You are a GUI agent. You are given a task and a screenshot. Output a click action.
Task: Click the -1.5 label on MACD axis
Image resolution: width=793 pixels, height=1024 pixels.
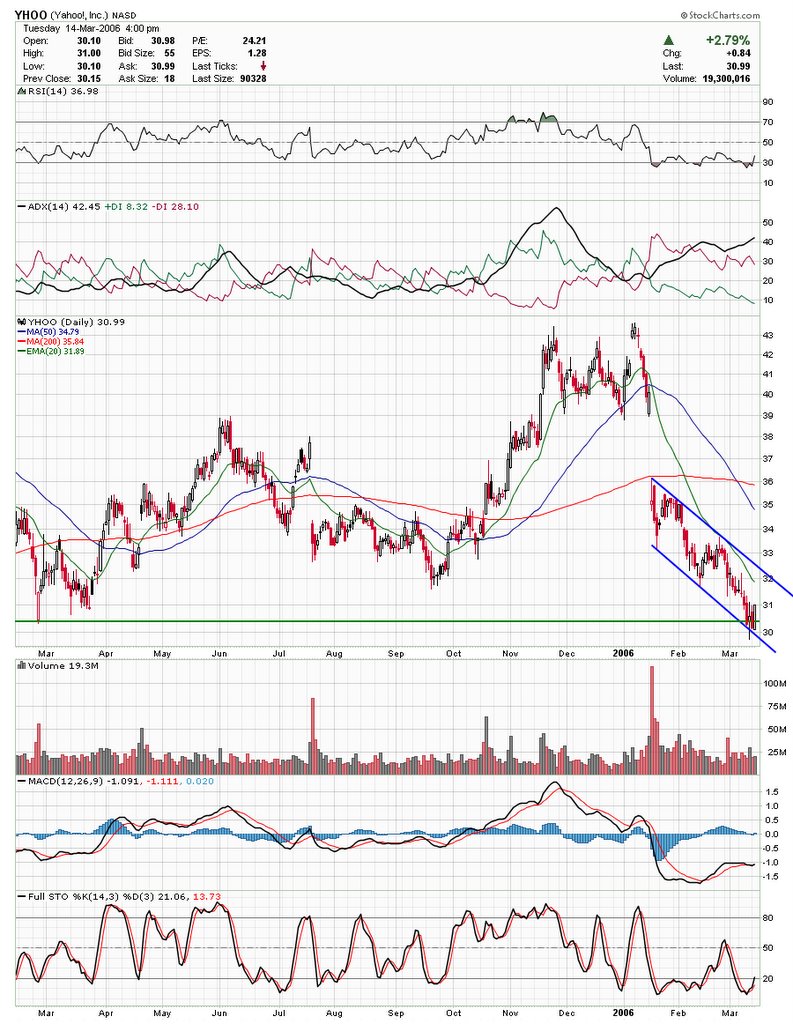pos(770,876)
